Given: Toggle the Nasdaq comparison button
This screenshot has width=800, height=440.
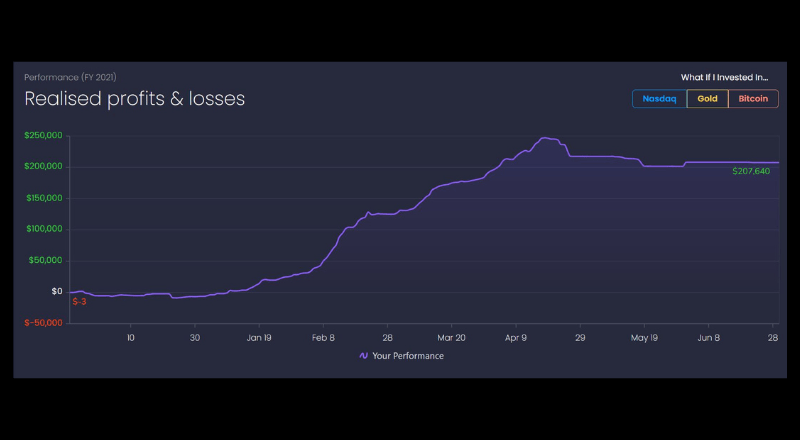Looking at the screenshot, I should coord(659,99).
